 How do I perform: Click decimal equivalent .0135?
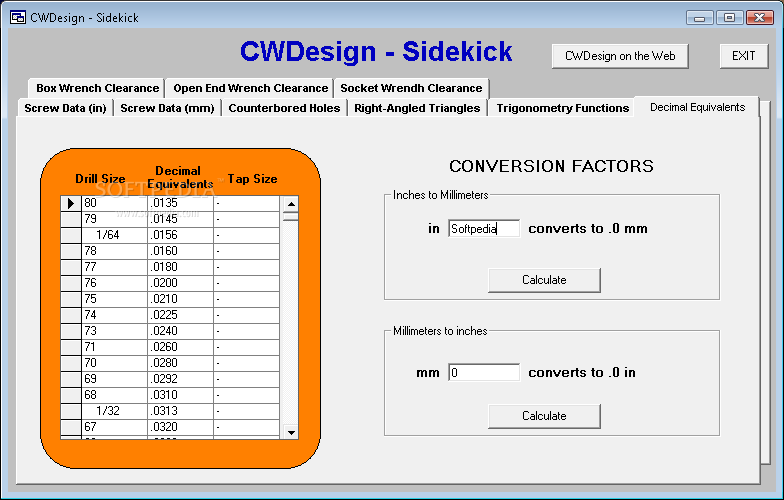[180, 203]
